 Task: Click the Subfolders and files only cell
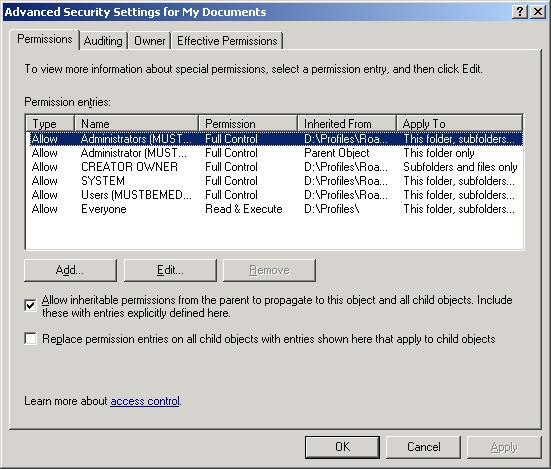coord(460,167)
